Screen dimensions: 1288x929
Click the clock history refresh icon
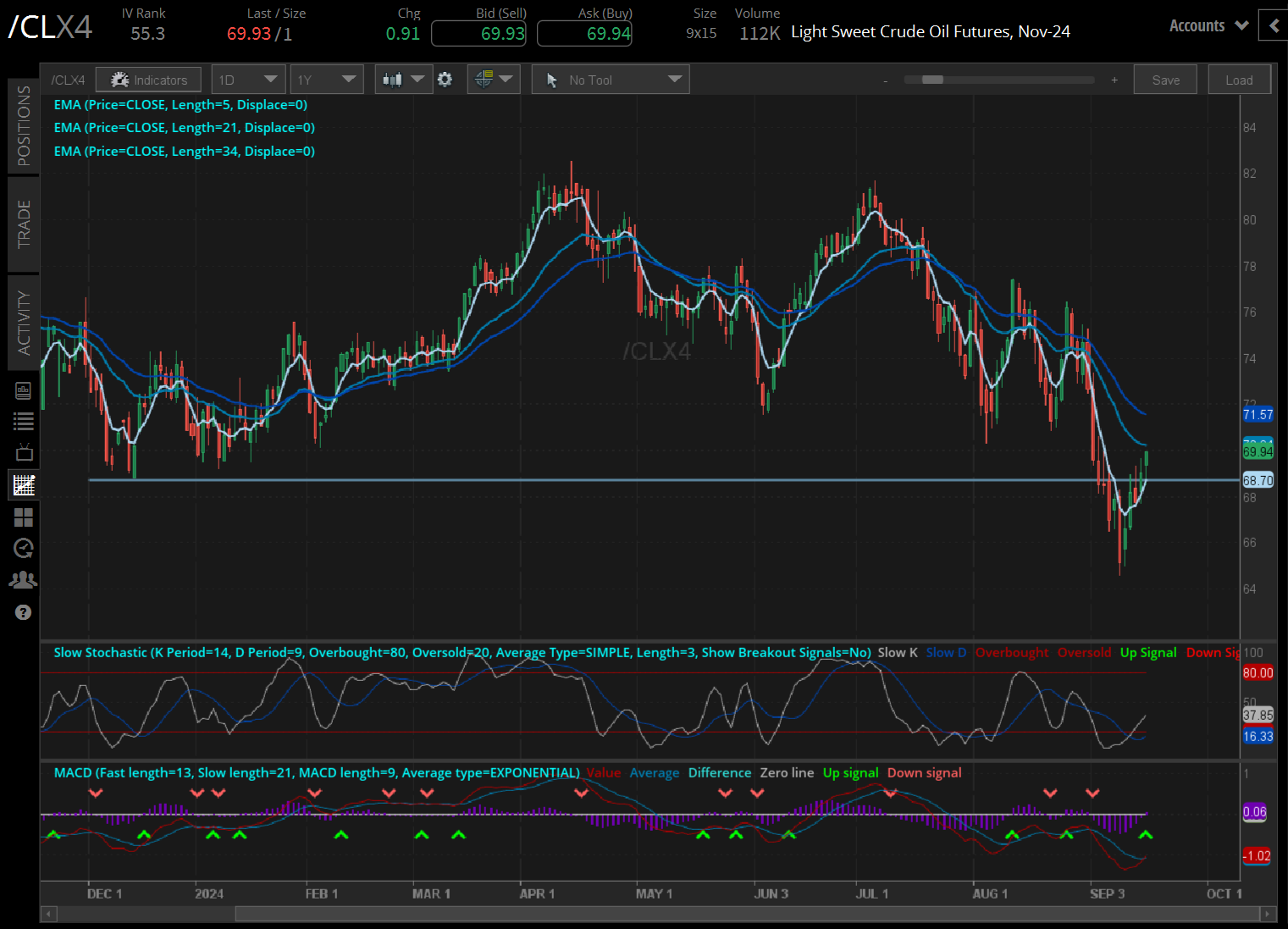pyautogui.click(x=24, y=549)
